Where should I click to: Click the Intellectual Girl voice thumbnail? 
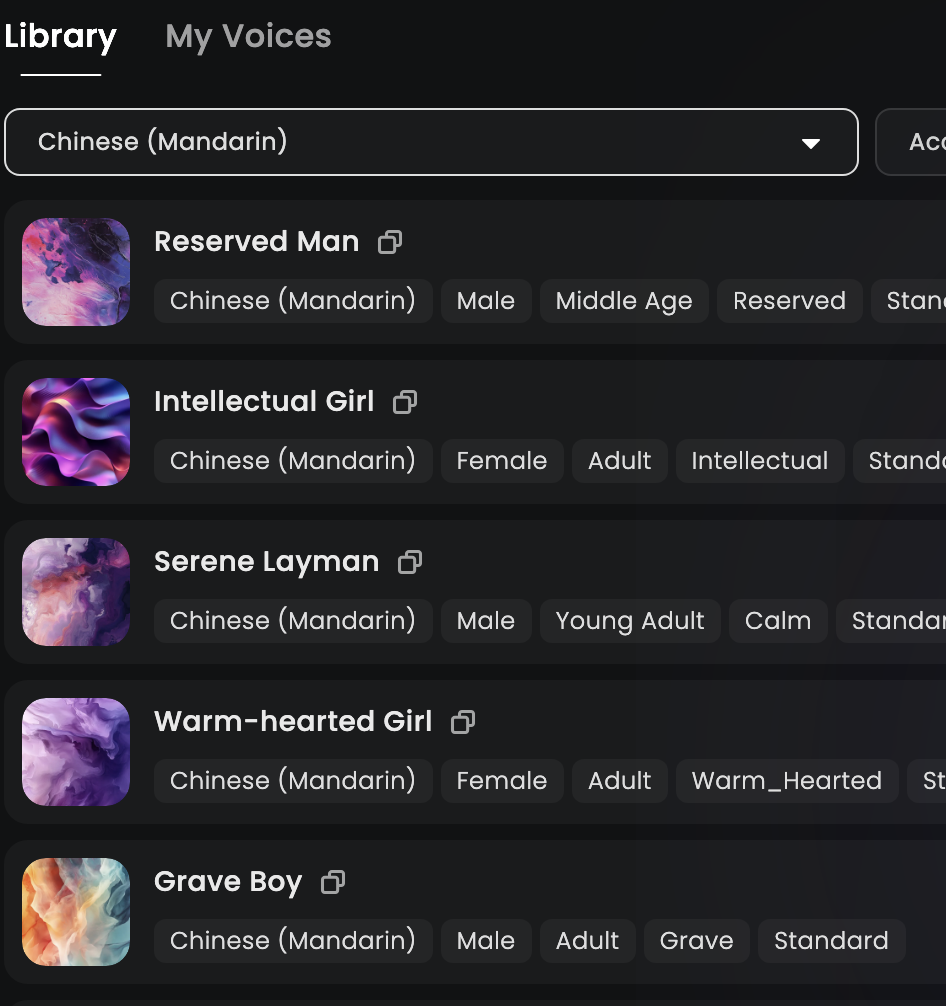(x=76, y=432)
